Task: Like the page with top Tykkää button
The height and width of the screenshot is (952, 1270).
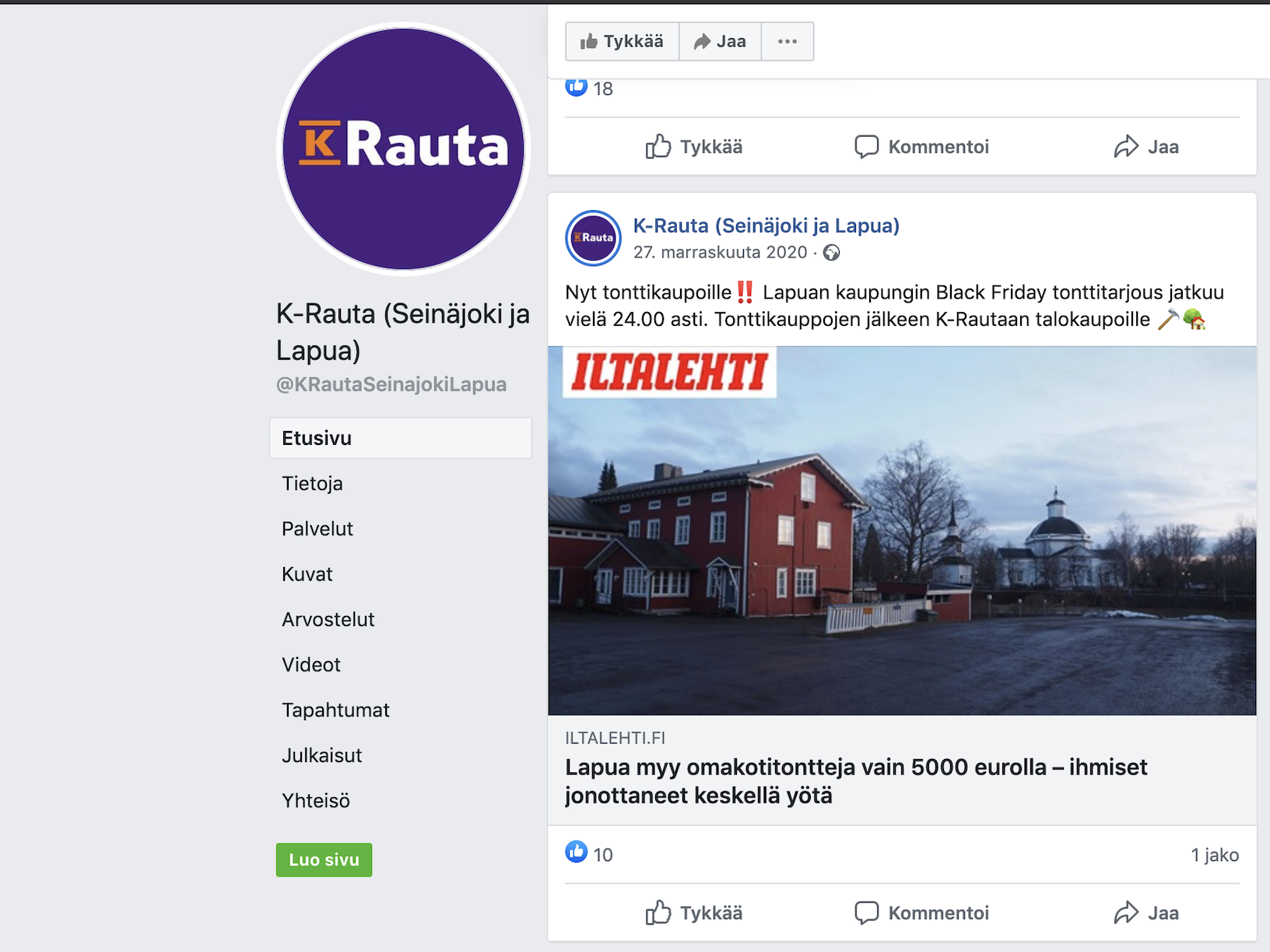Action: pyautogui.click(x=623, y=41)
